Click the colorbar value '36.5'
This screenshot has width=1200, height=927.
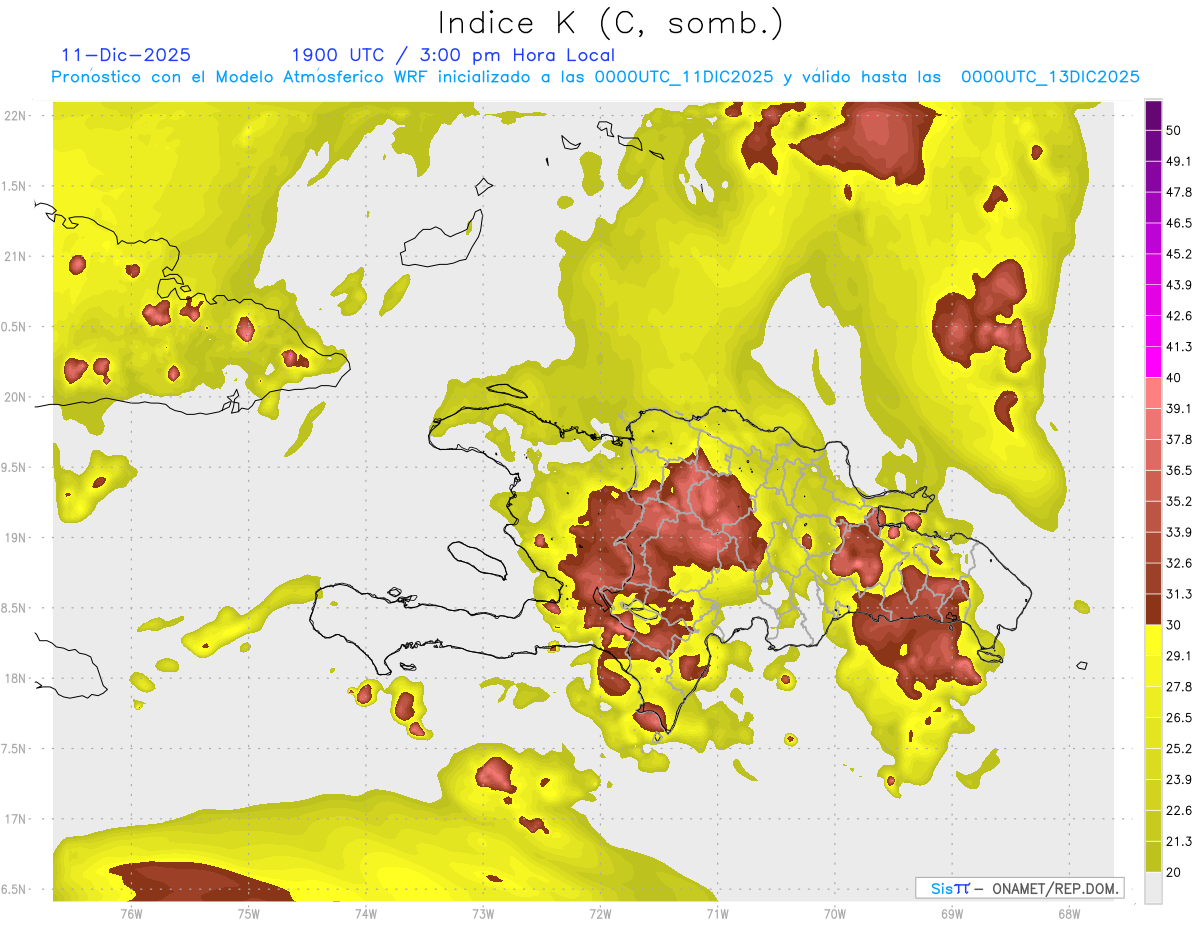1179,470
